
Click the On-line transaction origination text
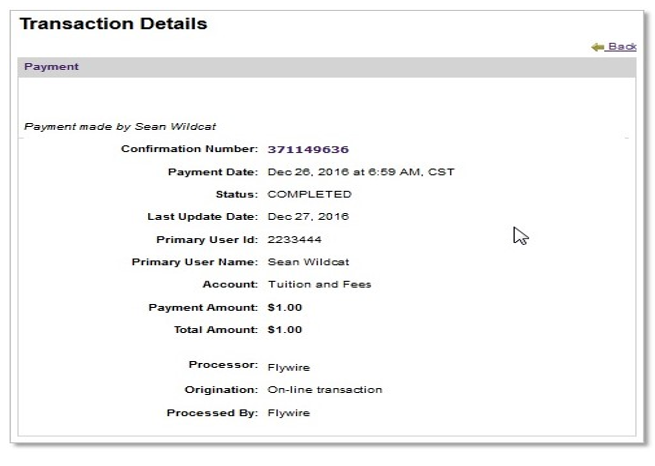point(325,390)
